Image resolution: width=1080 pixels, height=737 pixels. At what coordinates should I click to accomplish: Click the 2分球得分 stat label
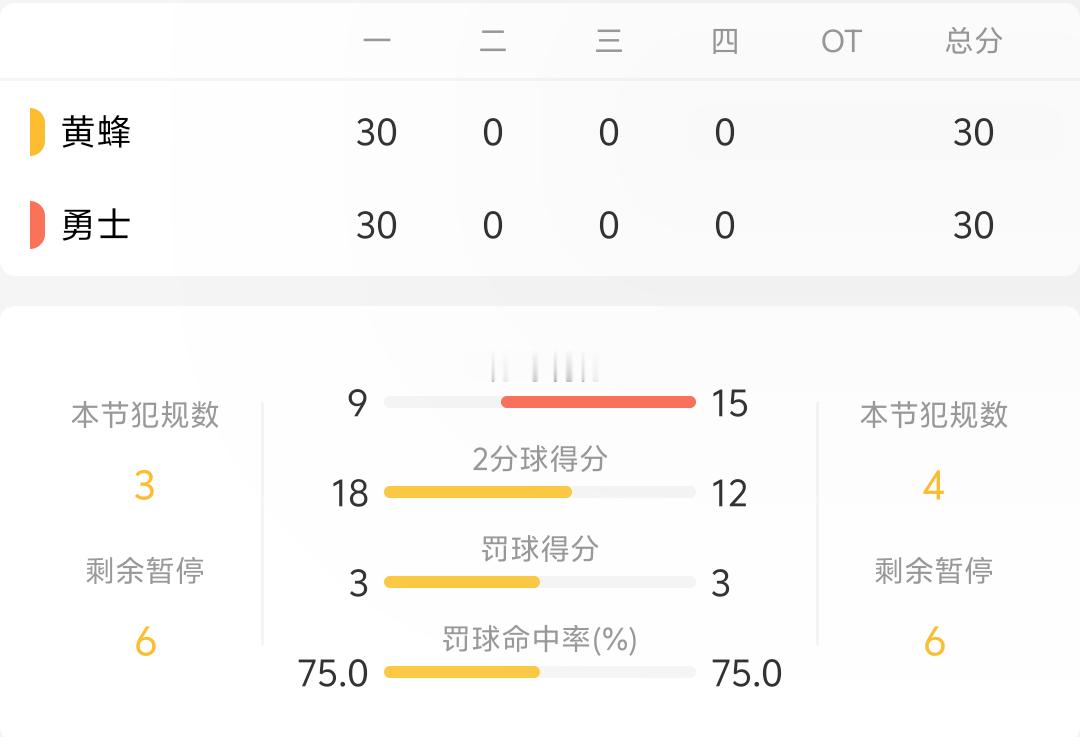[x=540, y=459]
